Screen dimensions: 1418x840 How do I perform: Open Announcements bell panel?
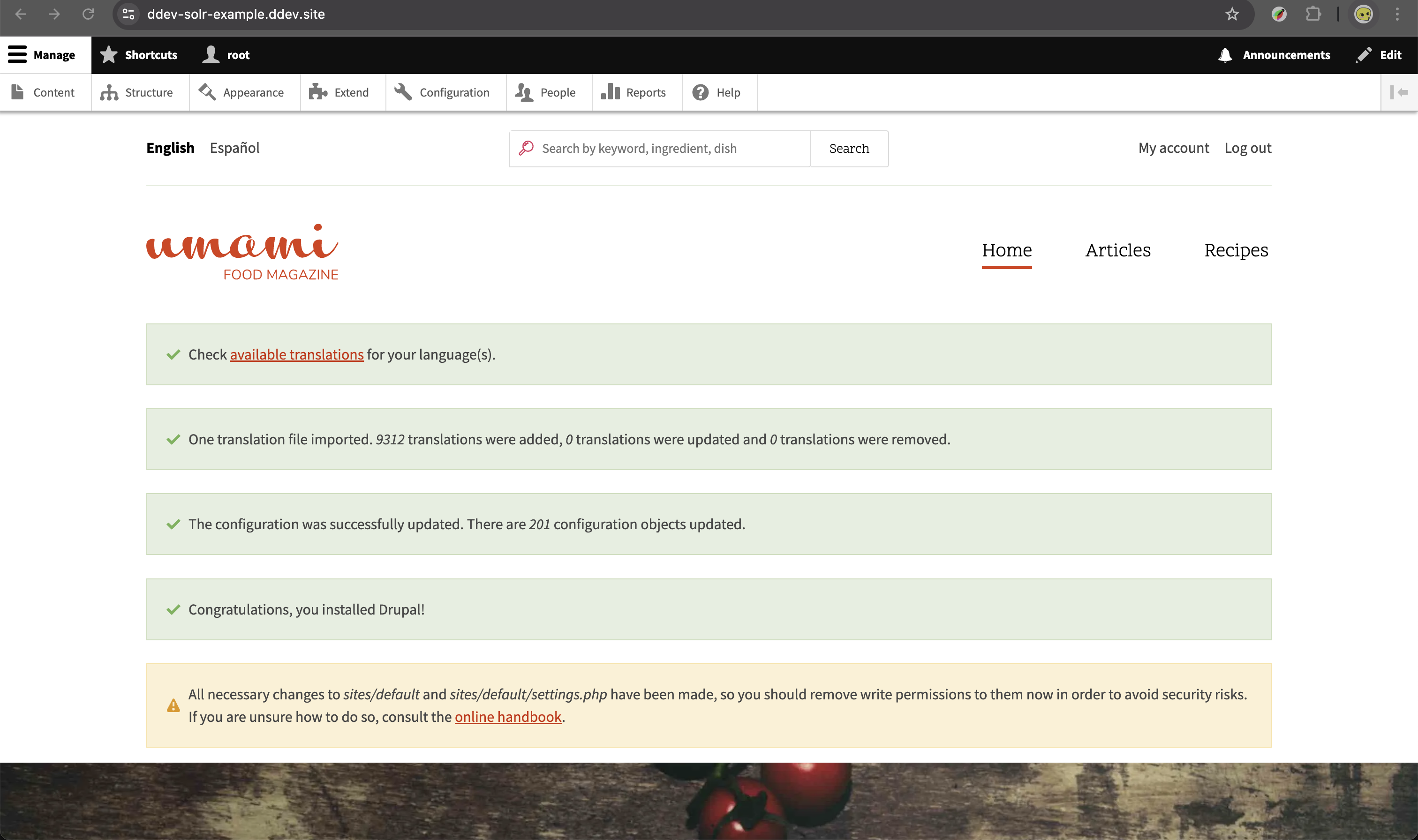tap(1274, 55)
